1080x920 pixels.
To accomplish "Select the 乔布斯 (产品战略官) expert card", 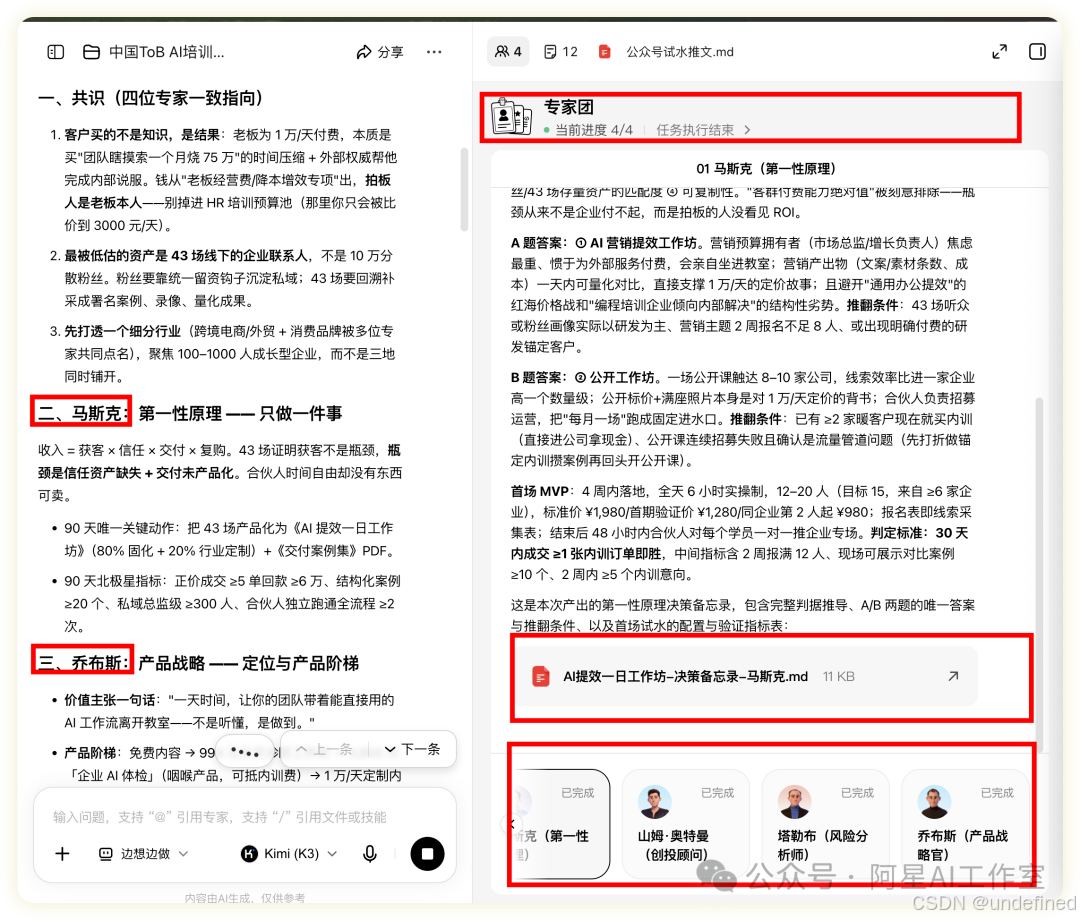I will point(965,824).
